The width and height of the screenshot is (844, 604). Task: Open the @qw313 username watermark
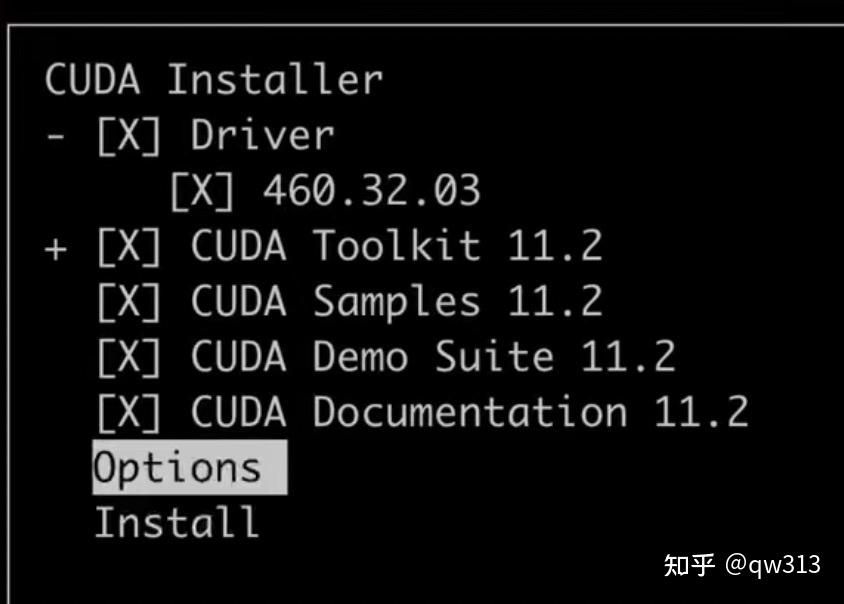pyautogui.click(x=773, y=565)
